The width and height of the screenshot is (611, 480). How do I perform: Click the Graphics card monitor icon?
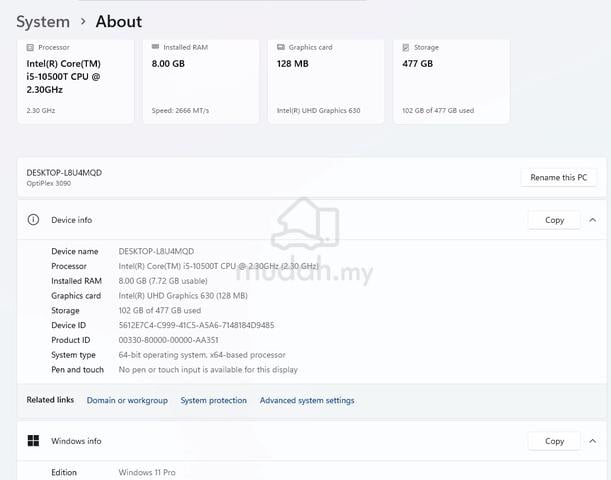(x=281, y=47)
